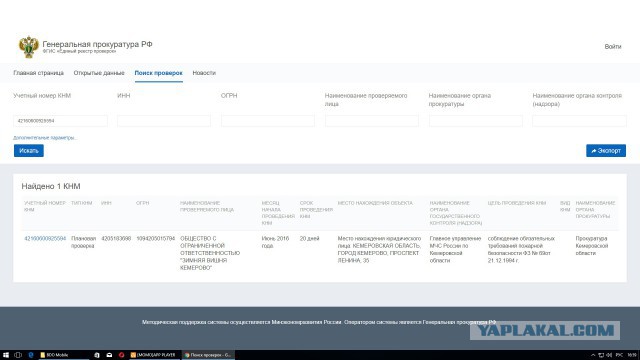Click the Прокуратура Кемеровской области cell
Image resolution: width=640 pixels, height=360 pixels.
pyautogui.click(x=592, y=246)
